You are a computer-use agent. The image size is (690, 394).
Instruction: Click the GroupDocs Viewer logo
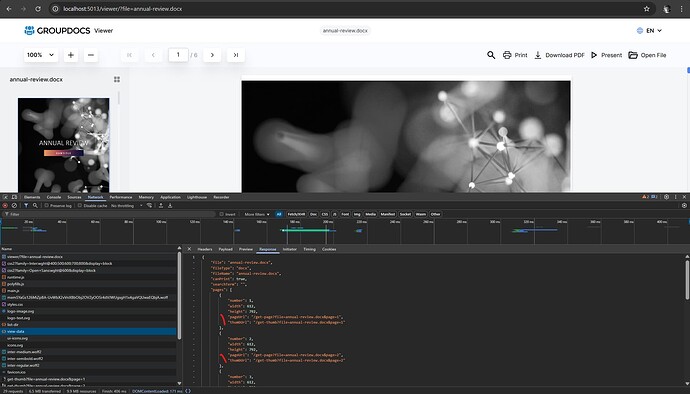click(x=69, y=30)
